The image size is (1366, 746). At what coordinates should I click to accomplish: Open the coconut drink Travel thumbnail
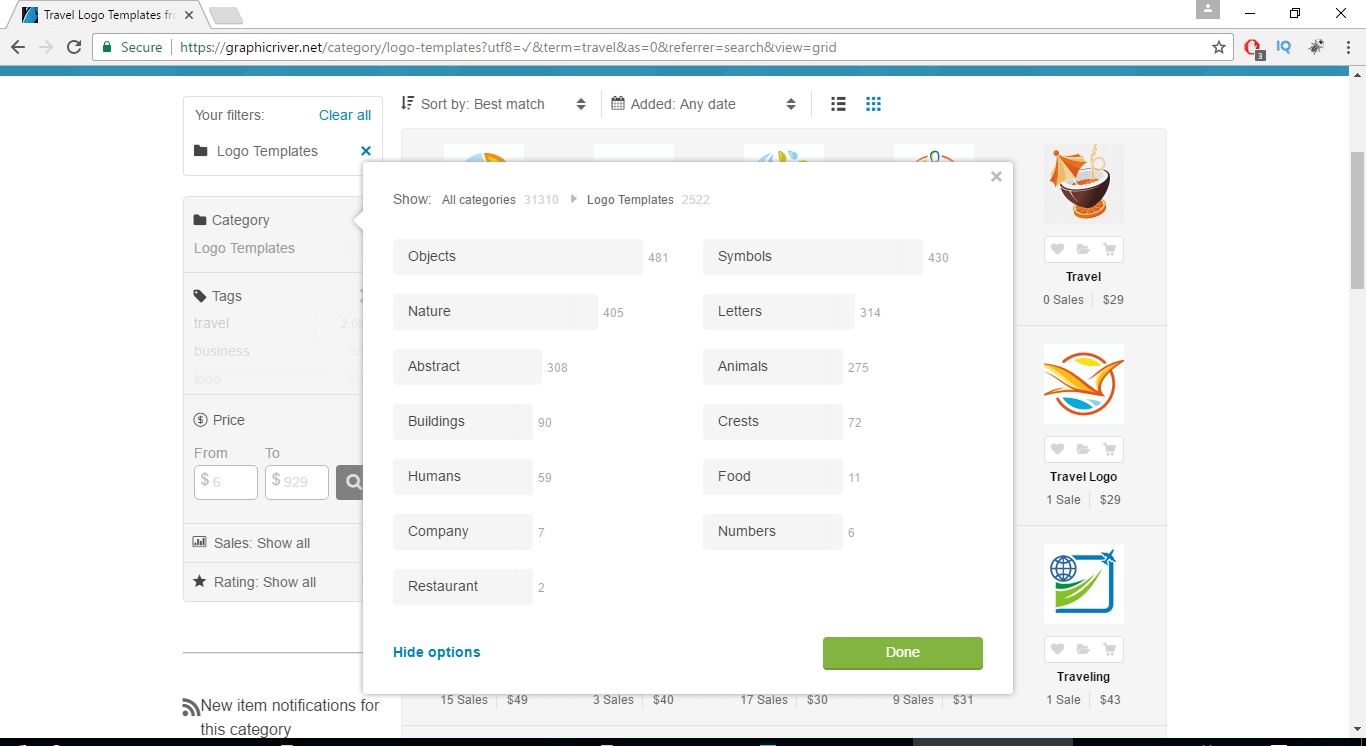pos(1084,184)
